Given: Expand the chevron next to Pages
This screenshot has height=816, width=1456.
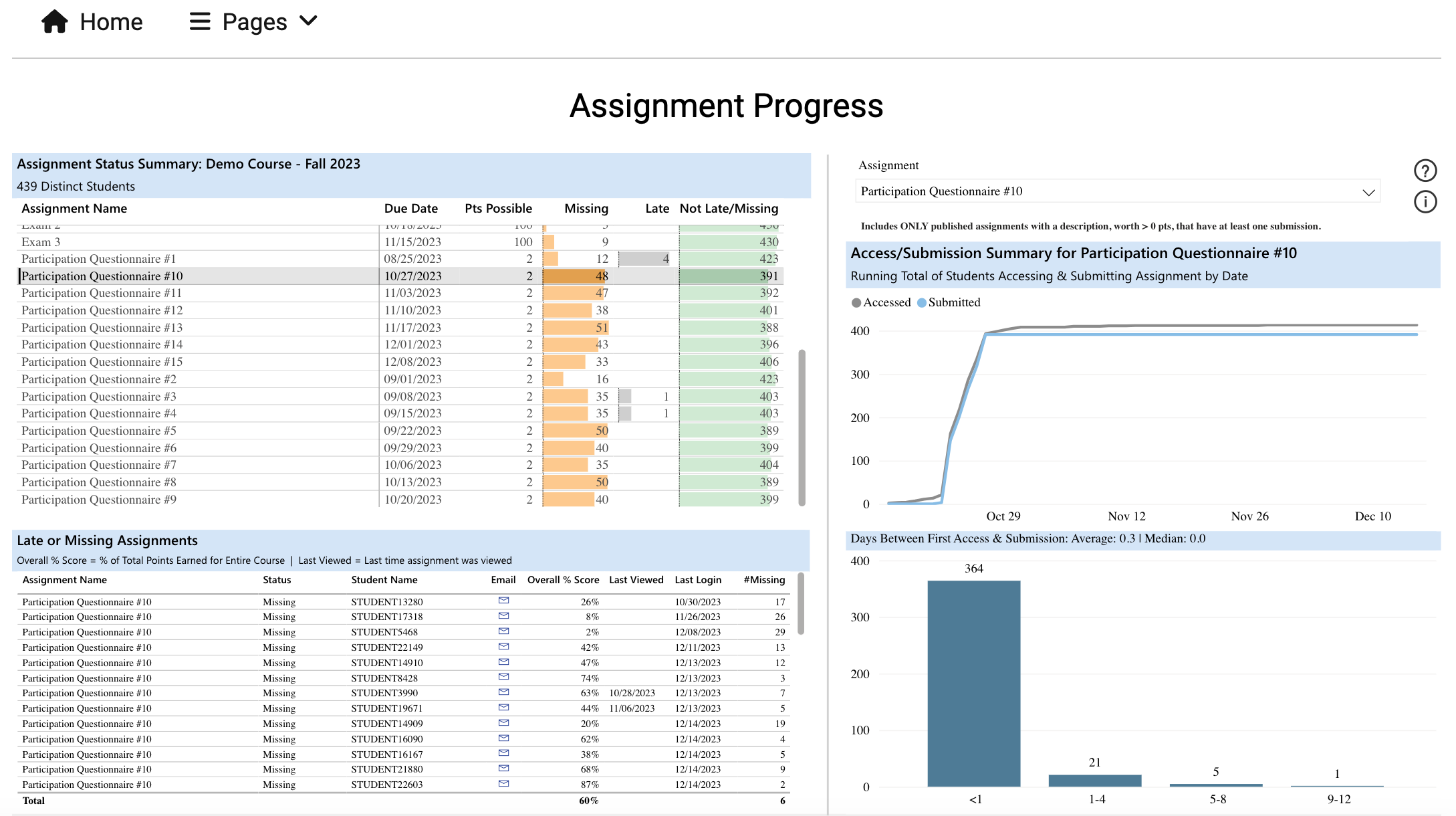Looking at the screenshot, I should point(308,21).
